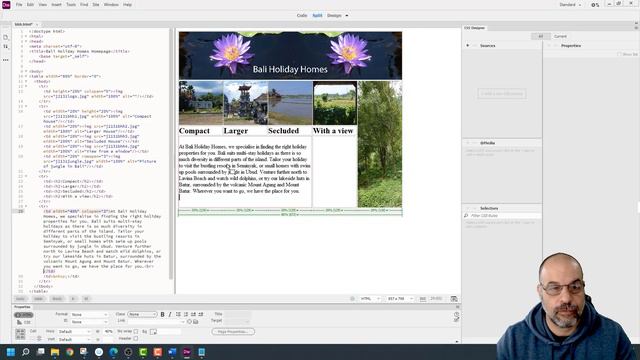
Task: Click the Blockquote indent icon
Action: [x=201, y=314]
